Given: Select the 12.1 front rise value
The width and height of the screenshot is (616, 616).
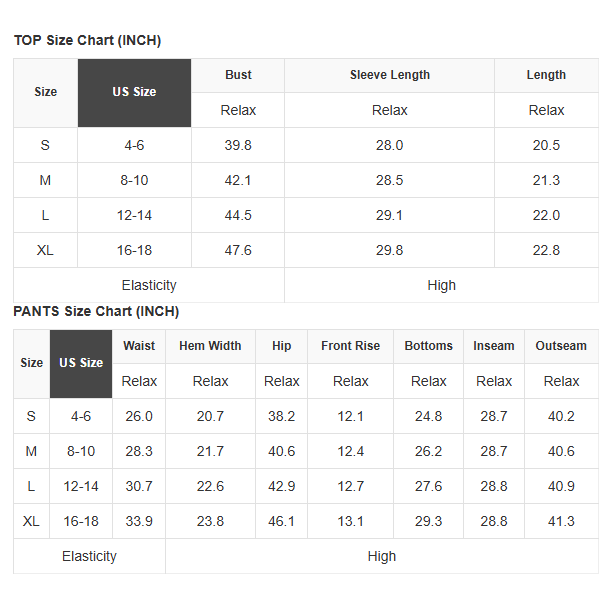Looking at the screenshot, I should click(350, 416).
